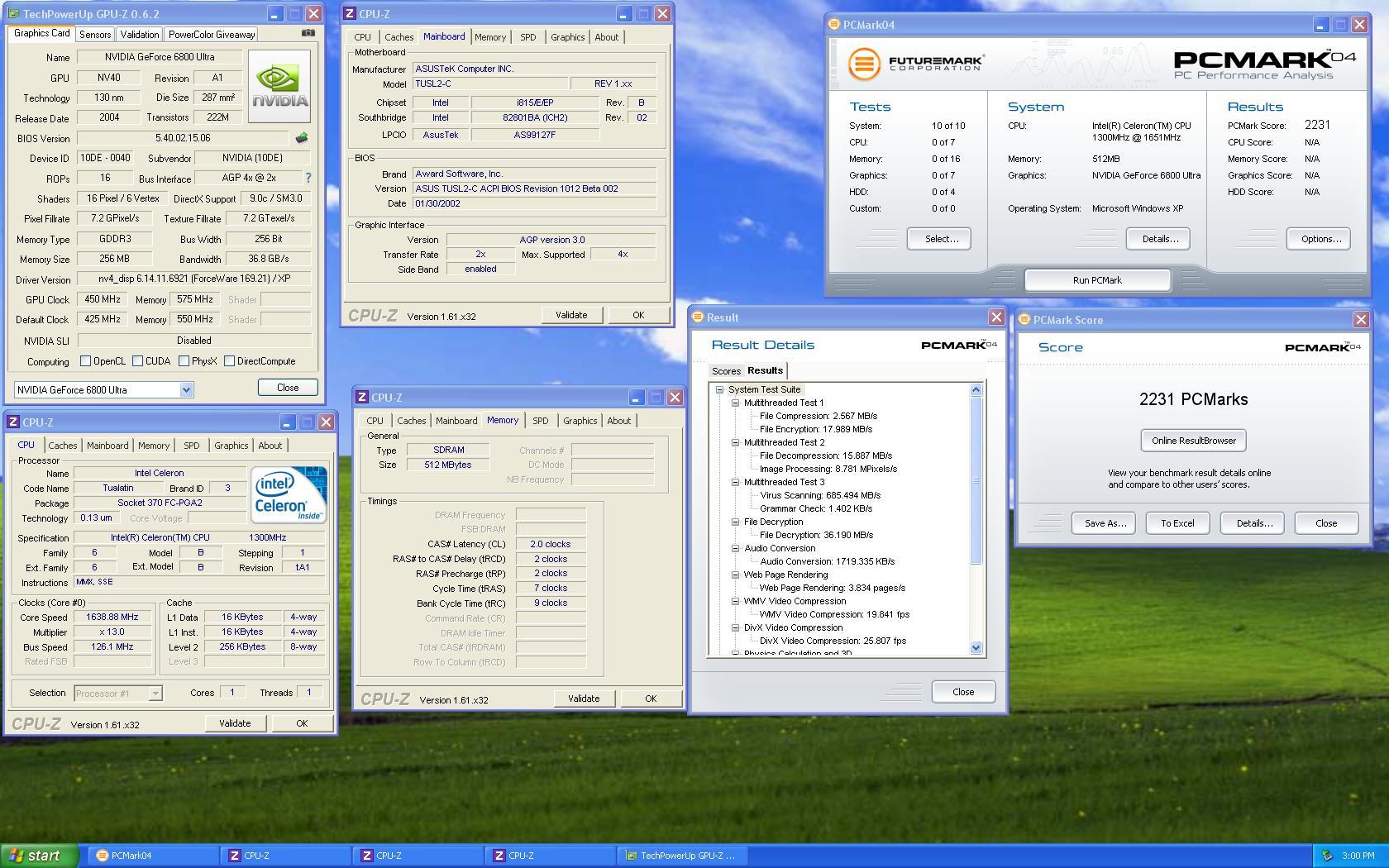Click Validate in the Mainboard CPU-Z window
This screenshot has height=868, width=1389.
pyautogui.click(x=571, y=315)
